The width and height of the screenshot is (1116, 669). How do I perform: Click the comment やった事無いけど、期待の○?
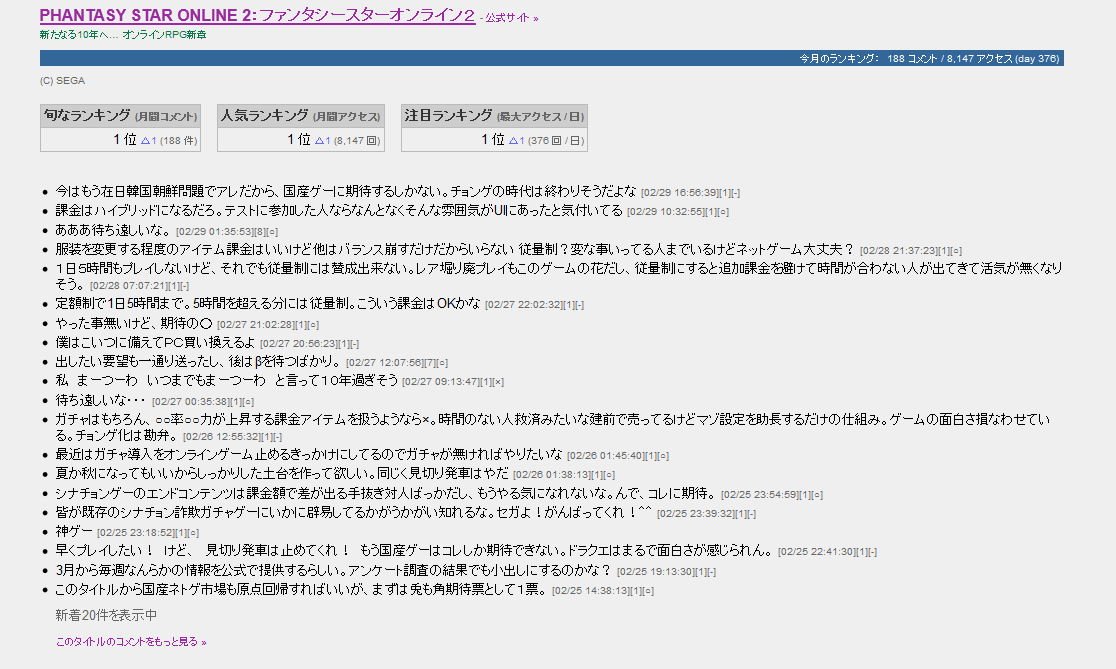(x=134, y=323)
